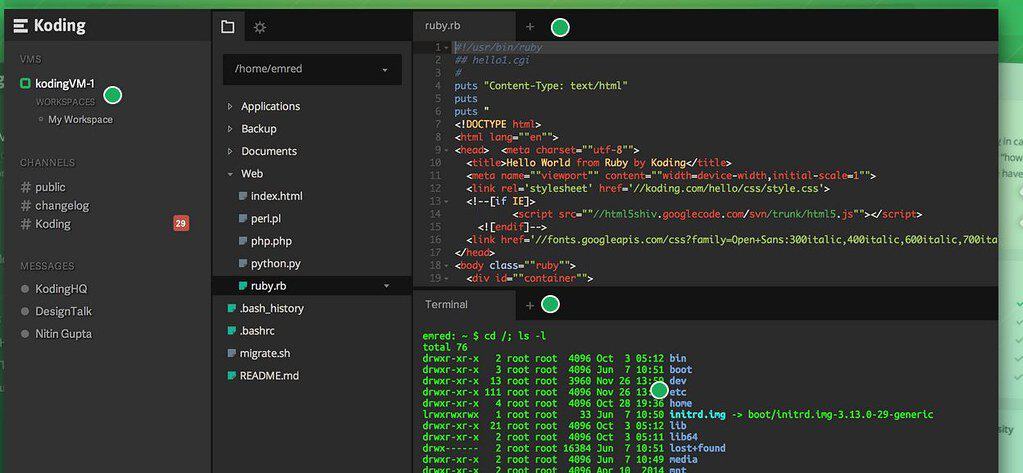Click the .bashrc file icon
This screenshot has width=1023, height=473.
tap(232, 331)
